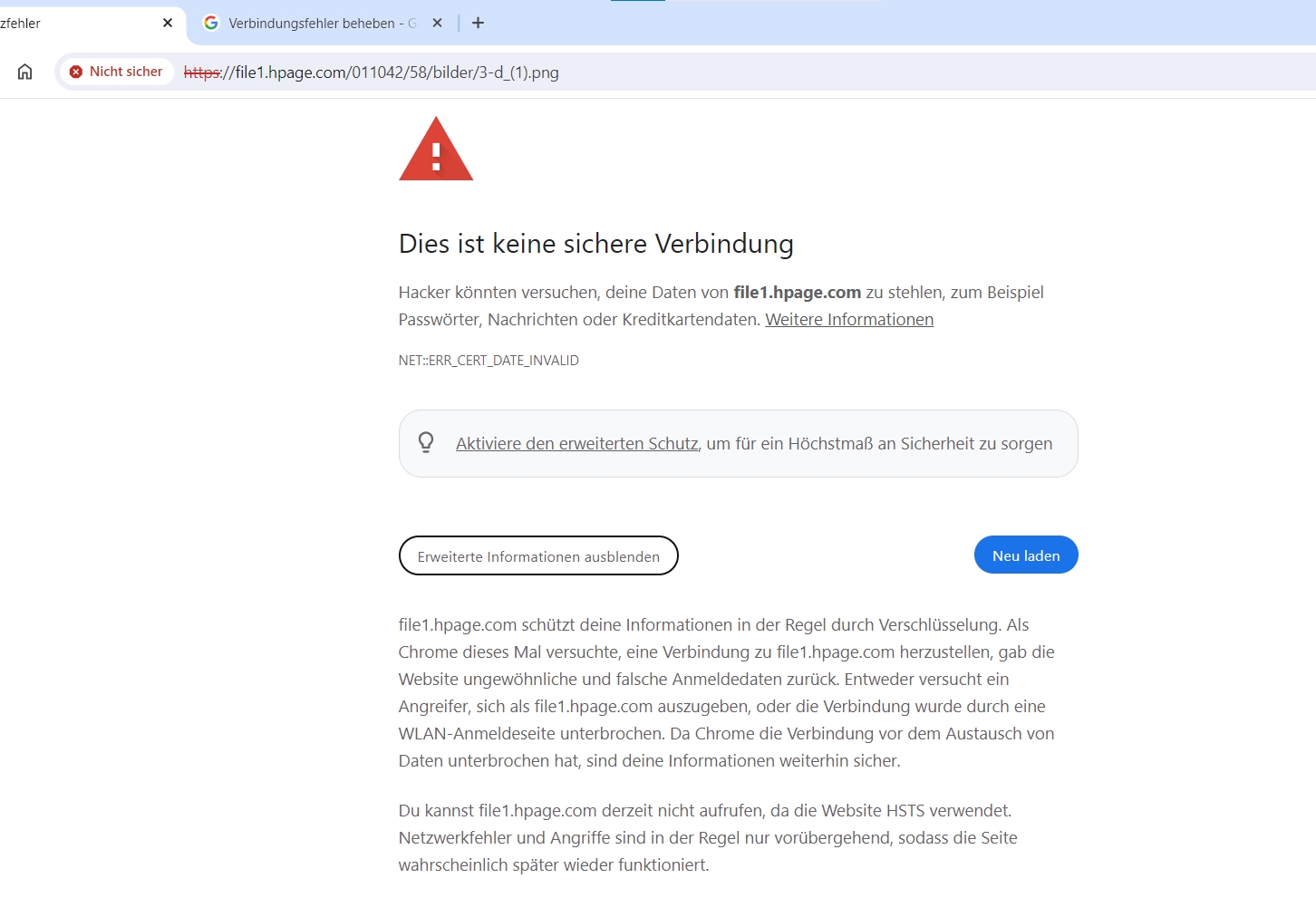
Task: Click the Home icon in the toolbar
Action: point(24,72)
